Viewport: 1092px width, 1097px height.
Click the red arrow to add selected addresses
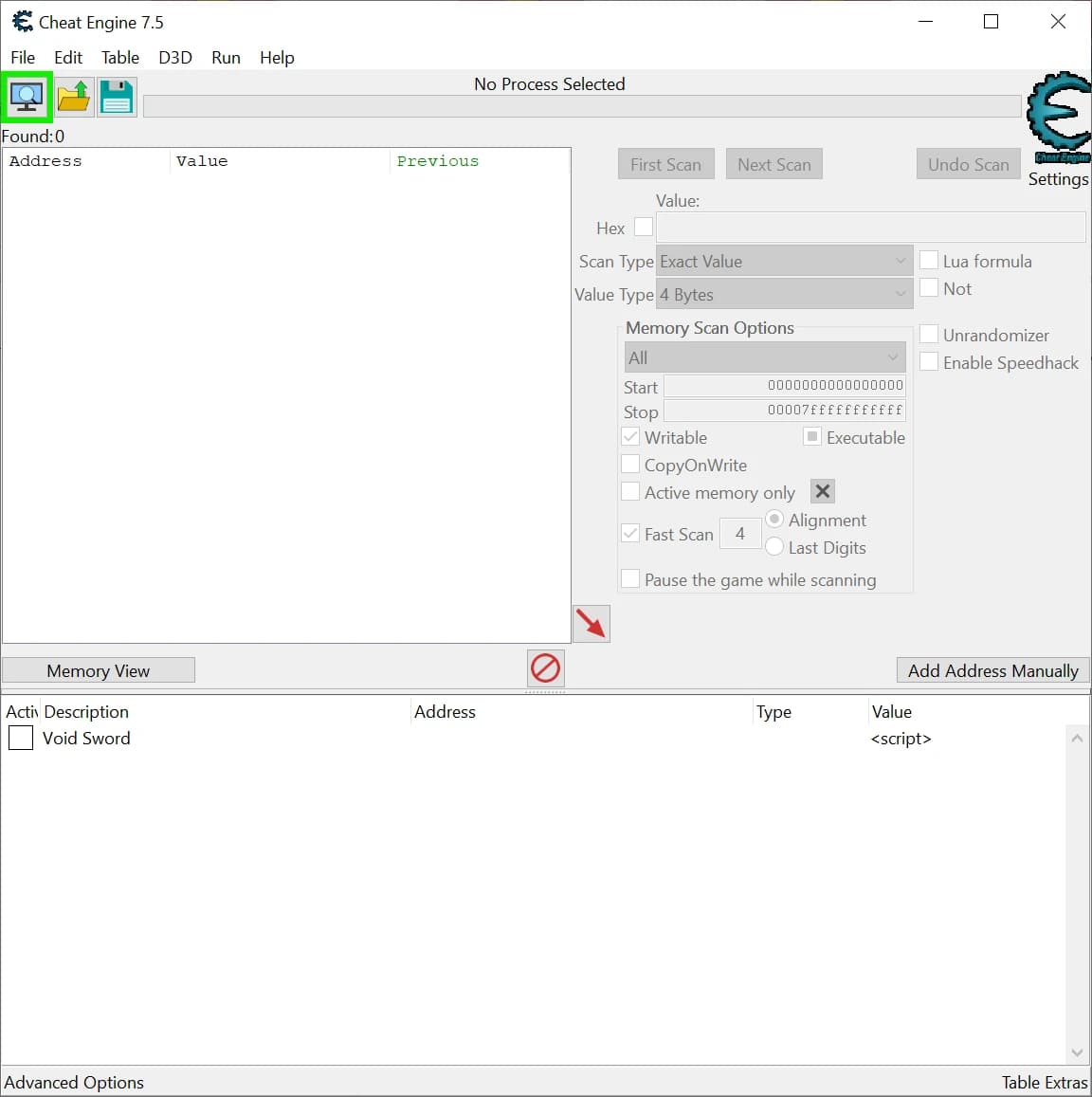point(591,623)
